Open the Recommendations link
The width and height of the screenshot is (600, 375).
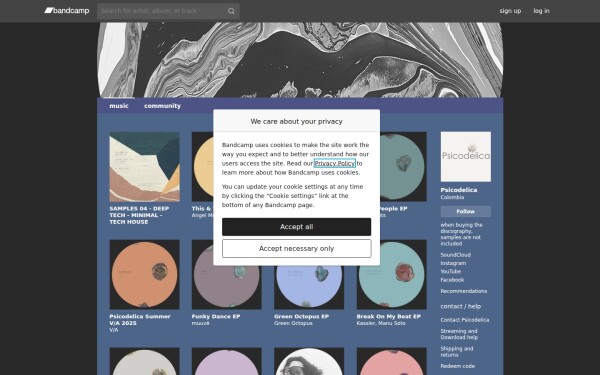click(x=464, y=291)
